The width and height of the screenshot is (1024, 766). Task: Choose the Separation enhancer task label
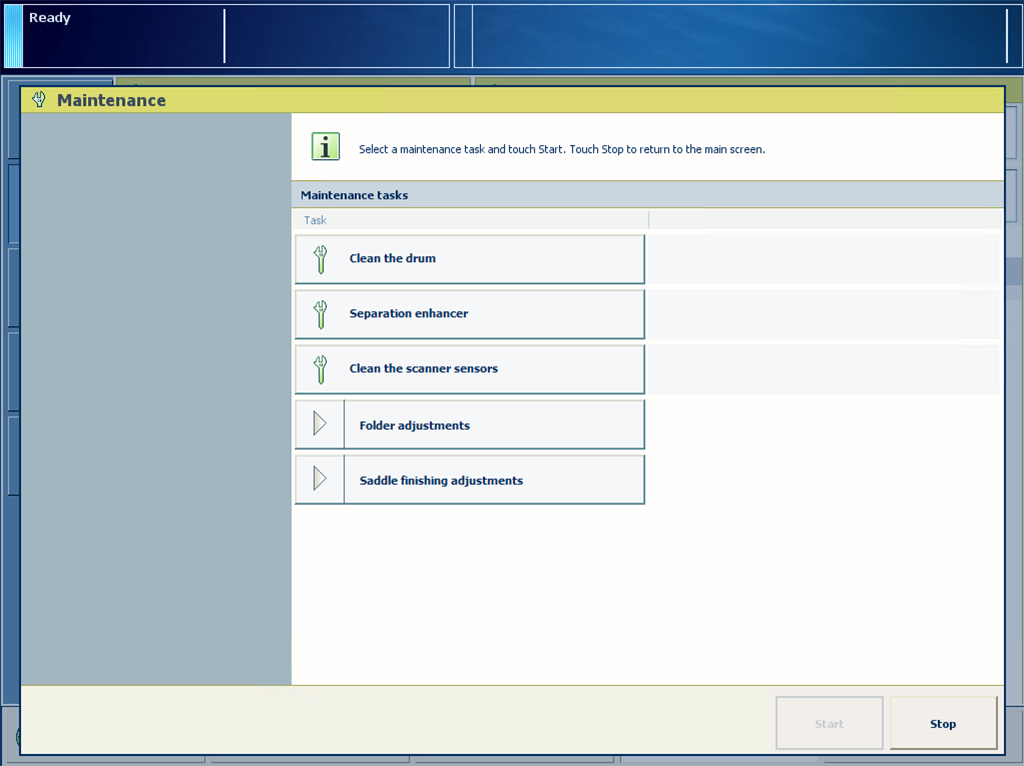click(x=408, y=314)
